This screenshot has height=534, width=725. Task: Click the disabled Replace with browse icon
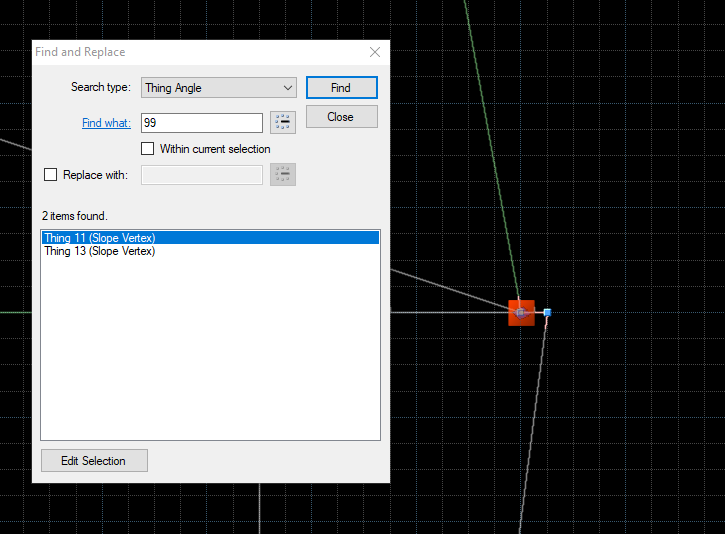click(x=283, y=174)
